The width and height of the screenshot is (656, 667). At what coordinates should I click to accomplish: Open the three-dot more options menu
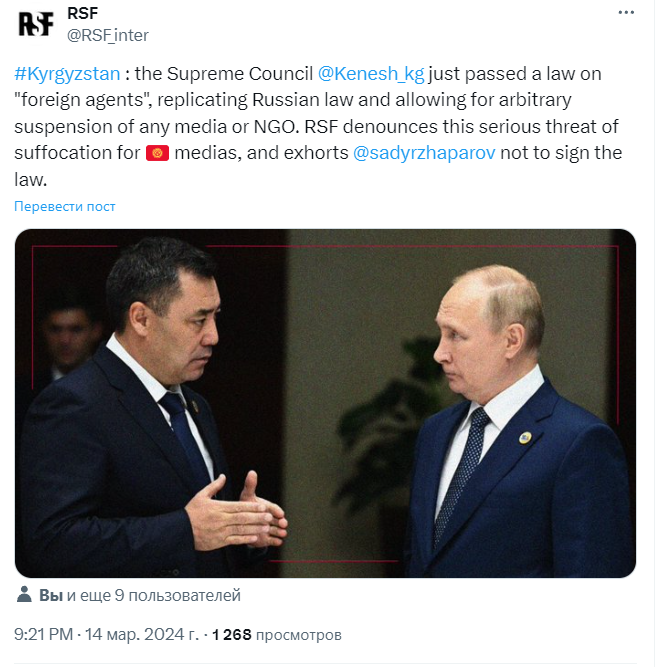[x=625, y=14]
